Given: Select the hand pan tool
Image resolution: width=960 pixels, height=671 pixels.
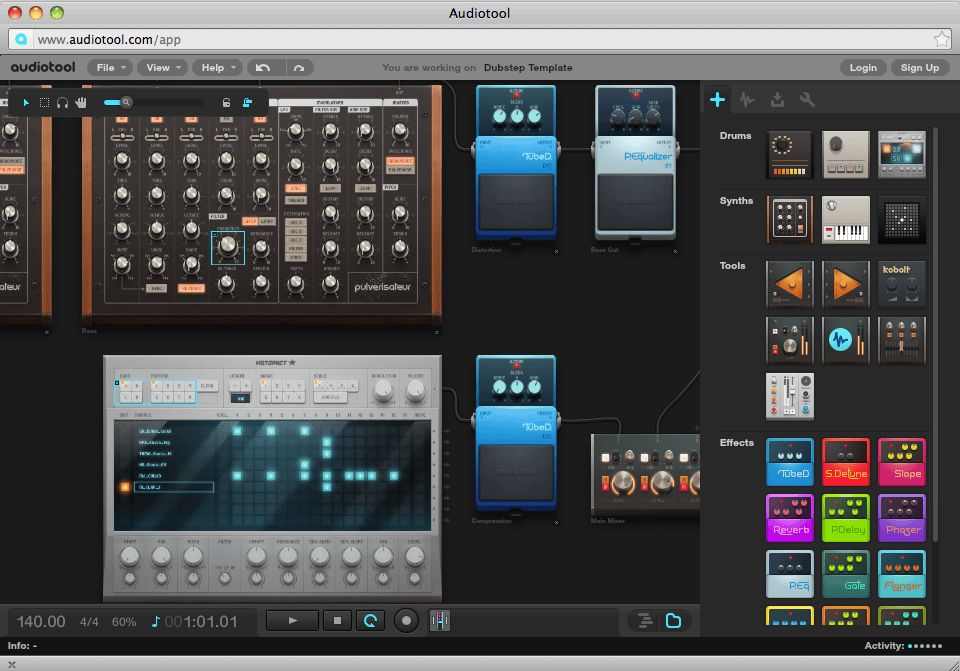Looking at the screenshot, I should click(81, 102).
